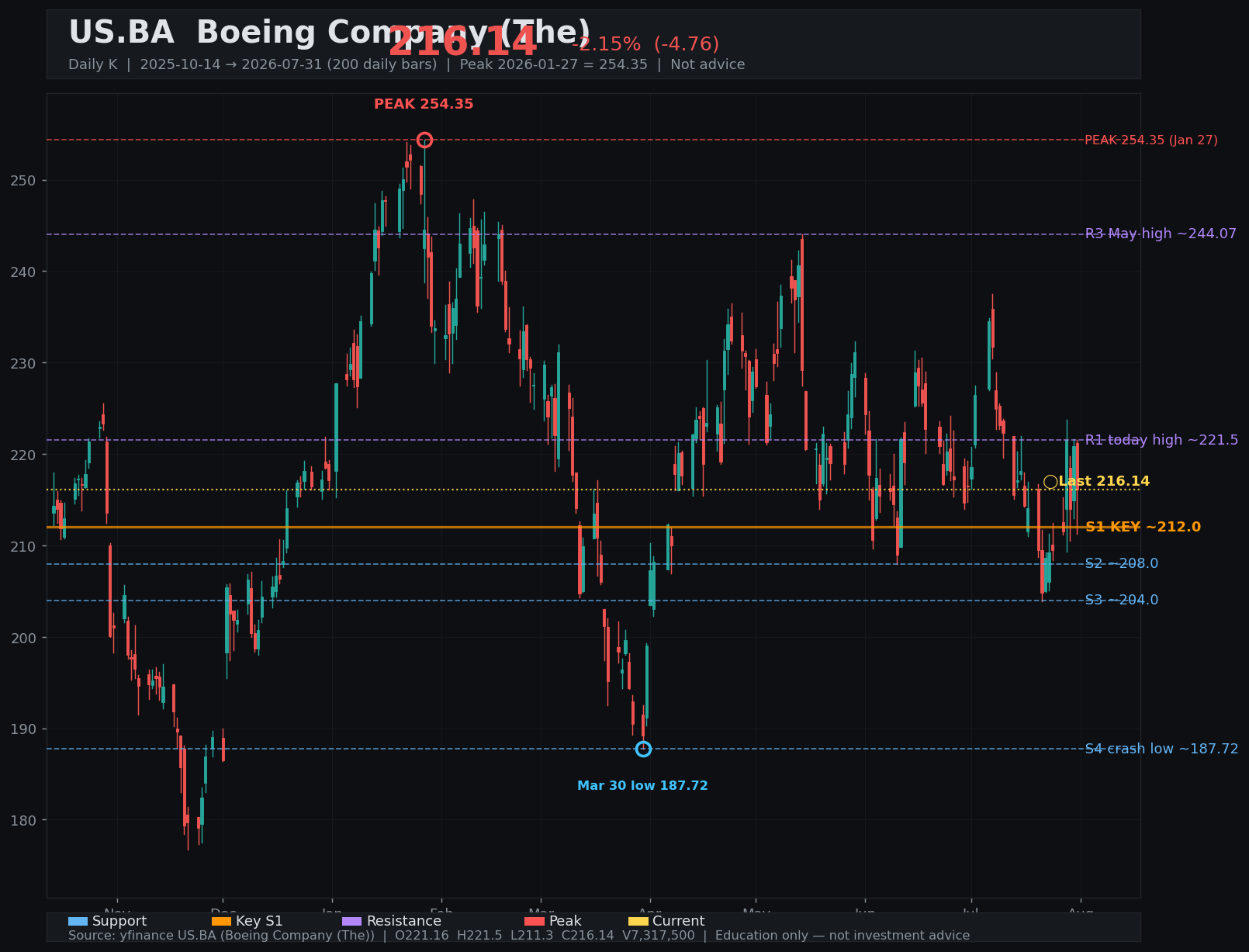Click the 'S4 crash low ~187.72' label
The height and width of the screenshot is (952, 1249).
click(x=1161, y=749)
